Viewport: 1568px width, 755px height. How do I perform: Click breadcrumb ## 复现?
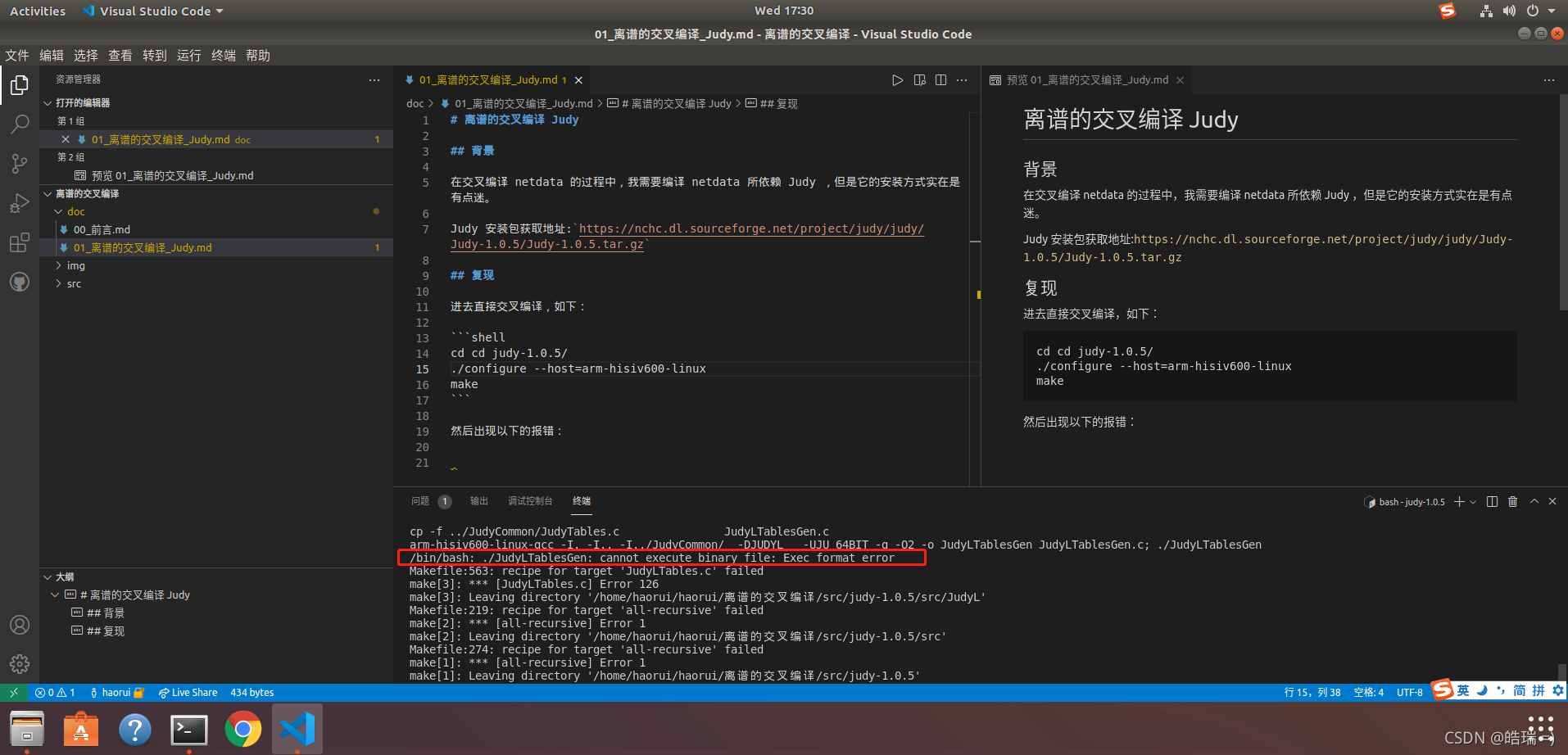point(772,104)
